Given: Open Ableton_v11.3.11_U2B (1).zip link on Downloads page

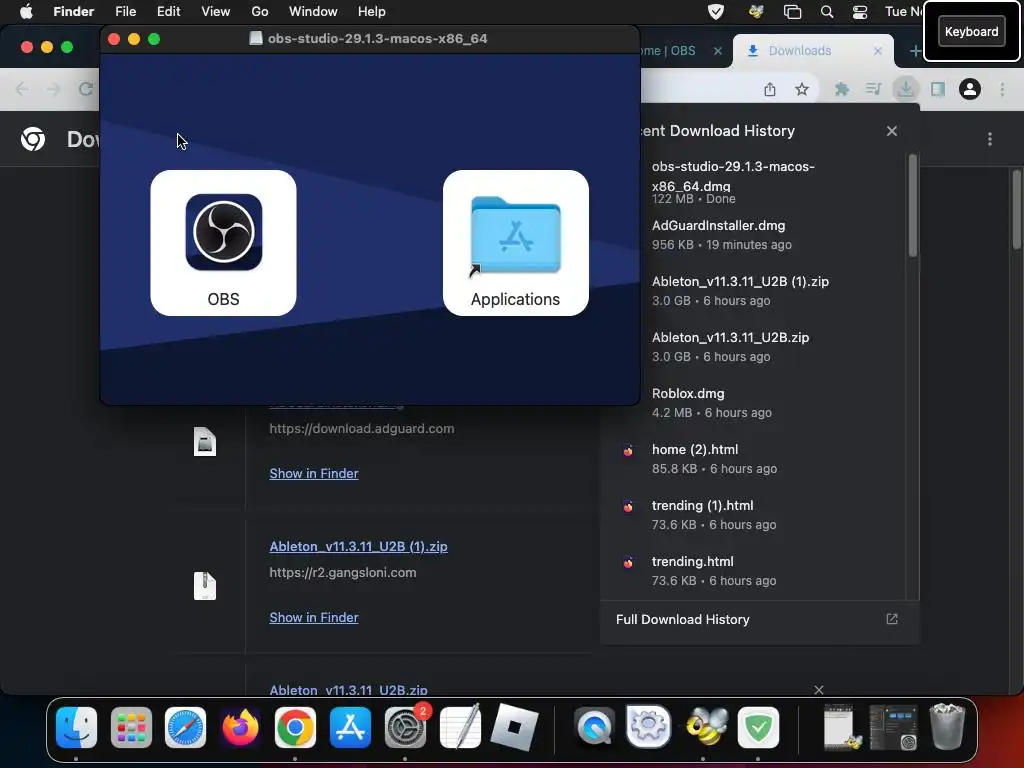Looking at the screenshot, I should (359, 547).
